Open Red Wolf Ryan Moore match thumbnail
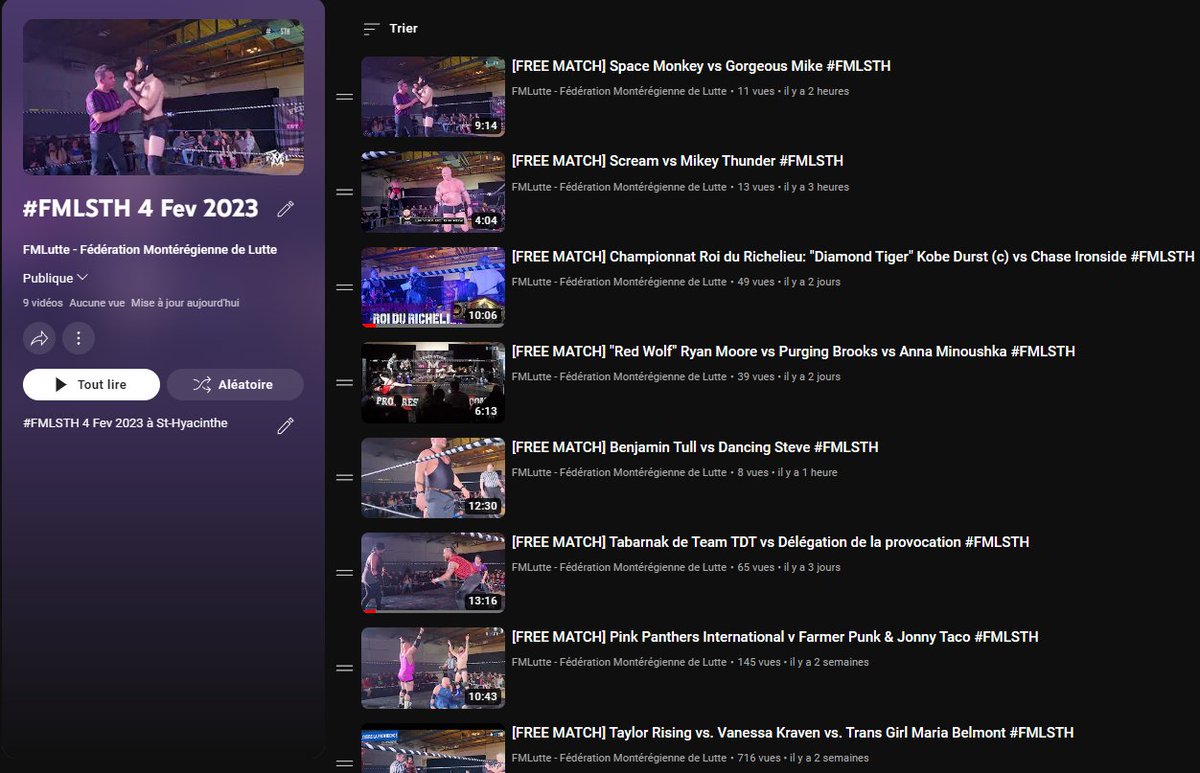 [433, 383]
